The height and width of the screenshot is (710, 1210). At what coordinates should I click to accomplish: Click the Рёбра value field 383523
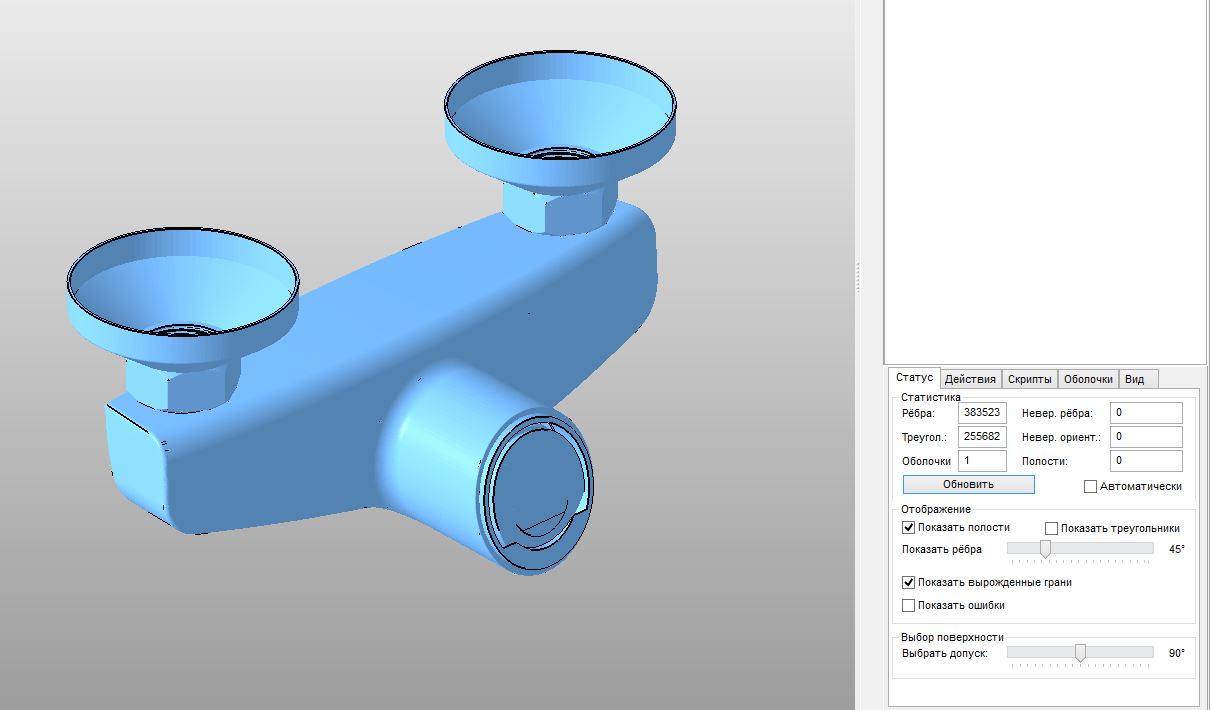(982, 412)
